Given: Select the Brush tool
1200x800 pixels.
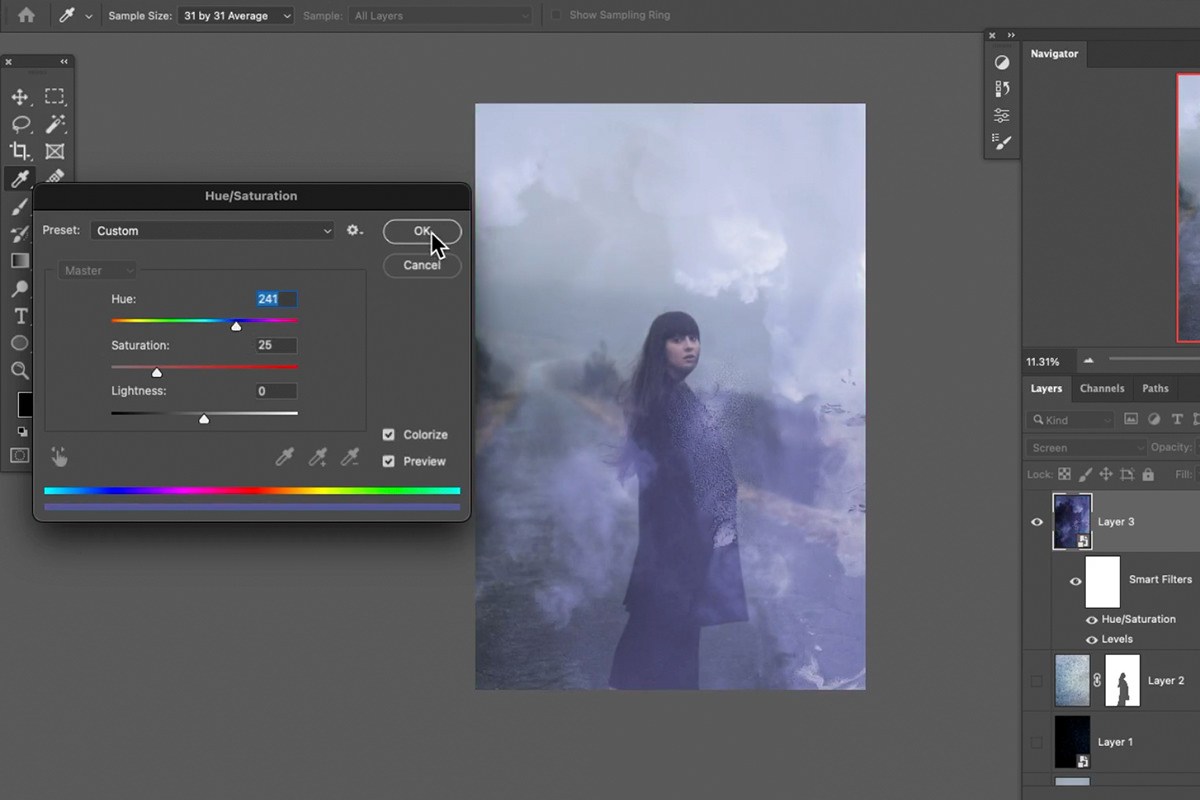Looking at the screenshot, I should click(x=19, y=207).
